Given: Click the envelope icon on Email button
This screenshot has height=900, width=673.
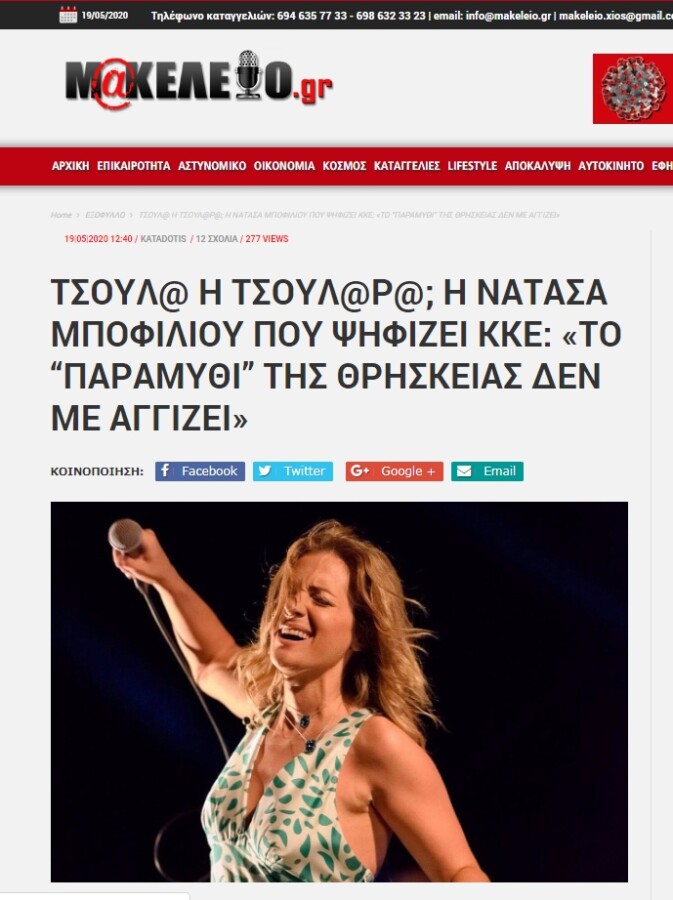Looking at the screenshot, I should coord(464,471).
